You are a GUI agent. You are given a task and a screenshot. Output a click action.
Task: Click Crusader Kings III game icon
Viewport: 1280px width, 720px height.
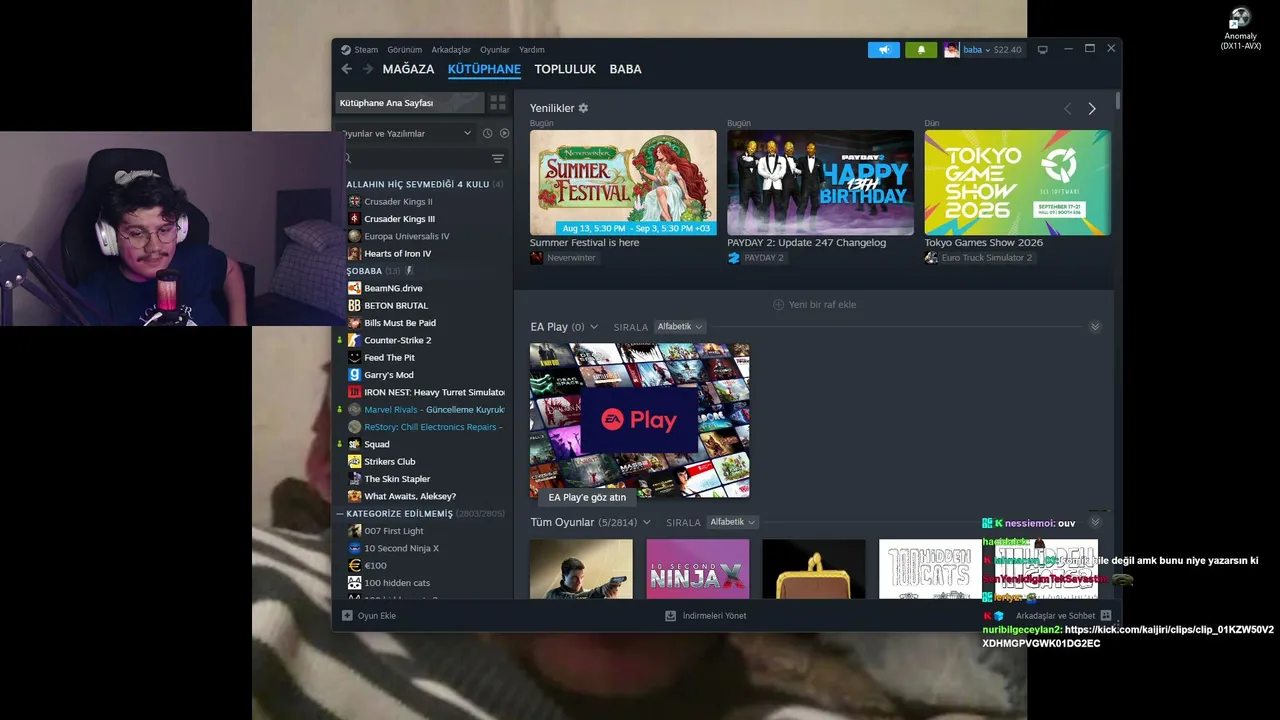pos(354,219)
